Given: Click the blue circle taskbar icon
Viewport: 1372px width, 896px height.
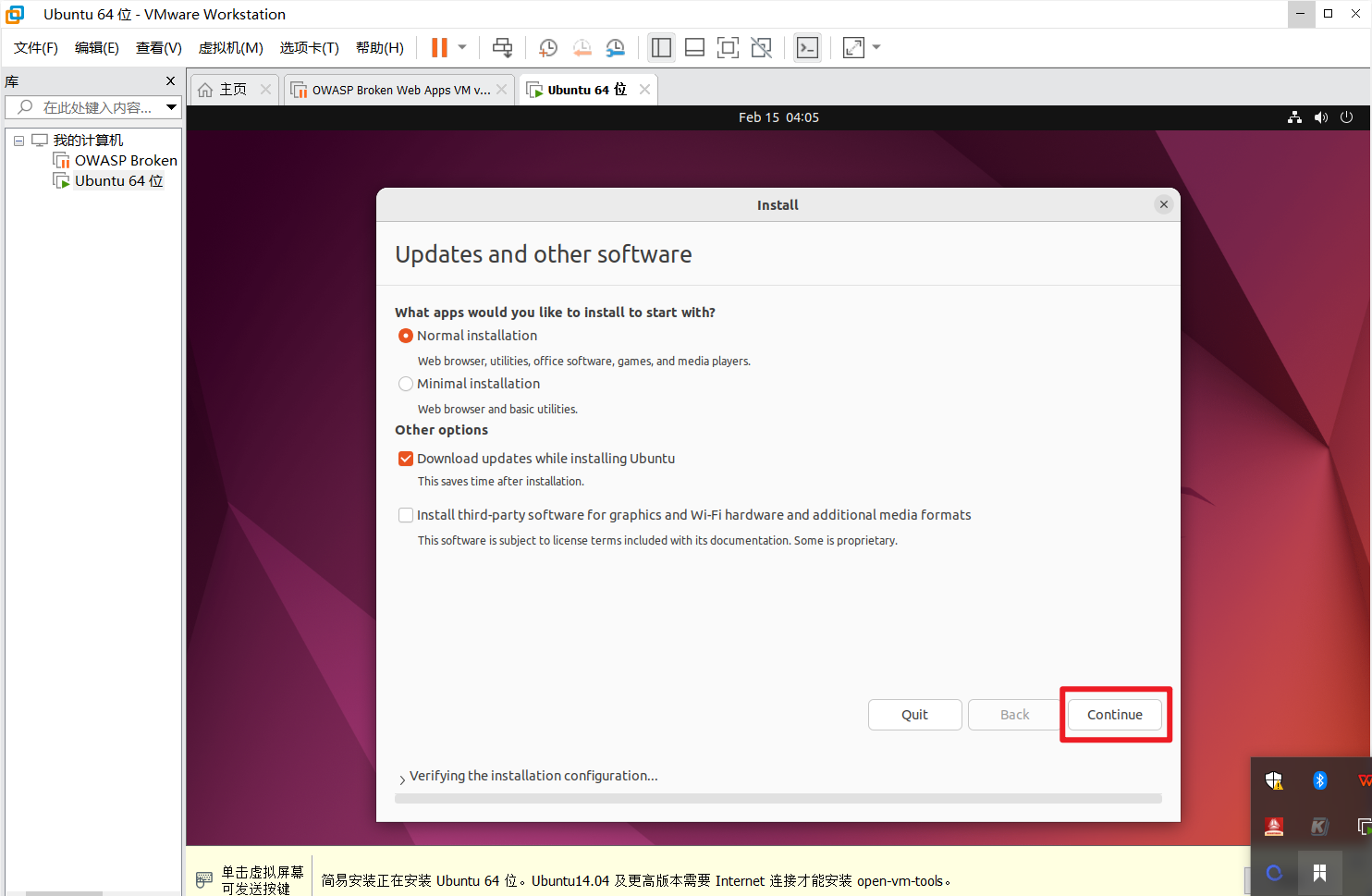Looking at the screenshot, I should pyautogui.click(x=1274, y=873).
